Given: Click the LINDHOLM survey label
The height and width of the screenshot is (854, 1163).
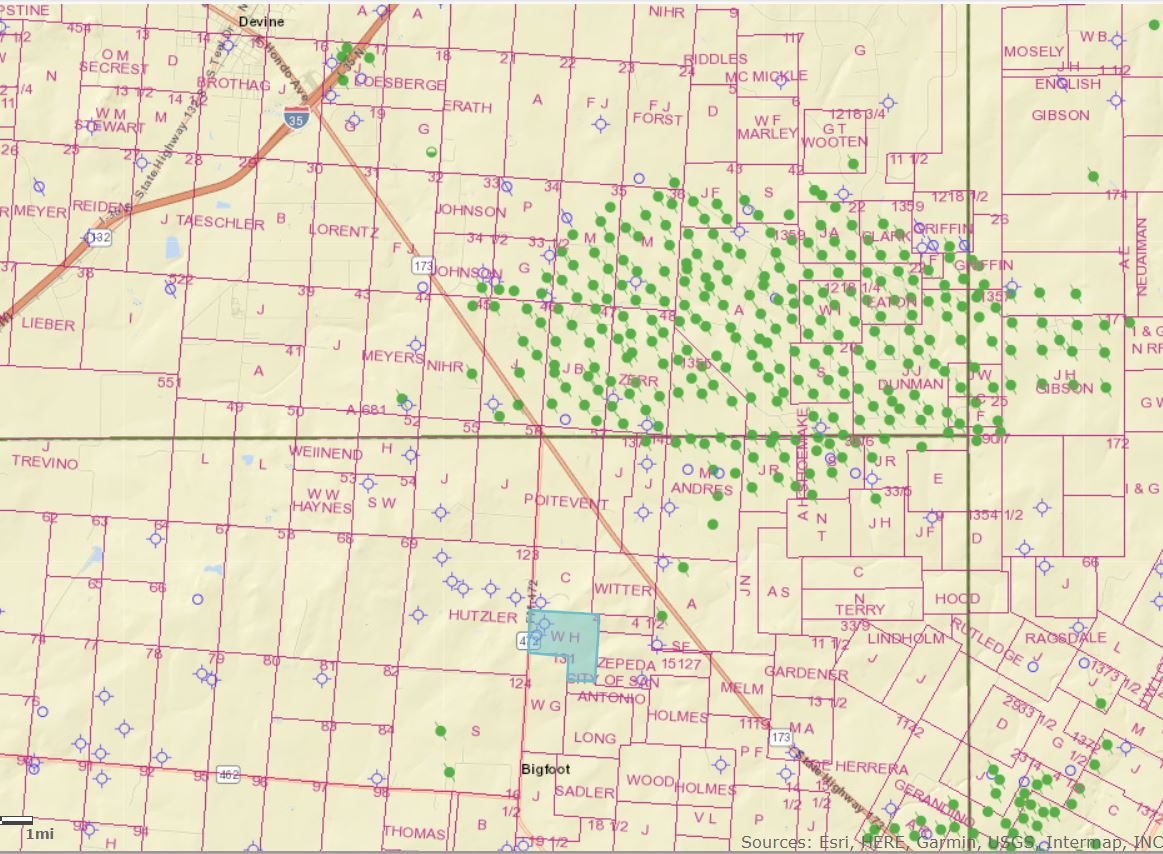Looking at the screenshot, I should pos(906,638).
